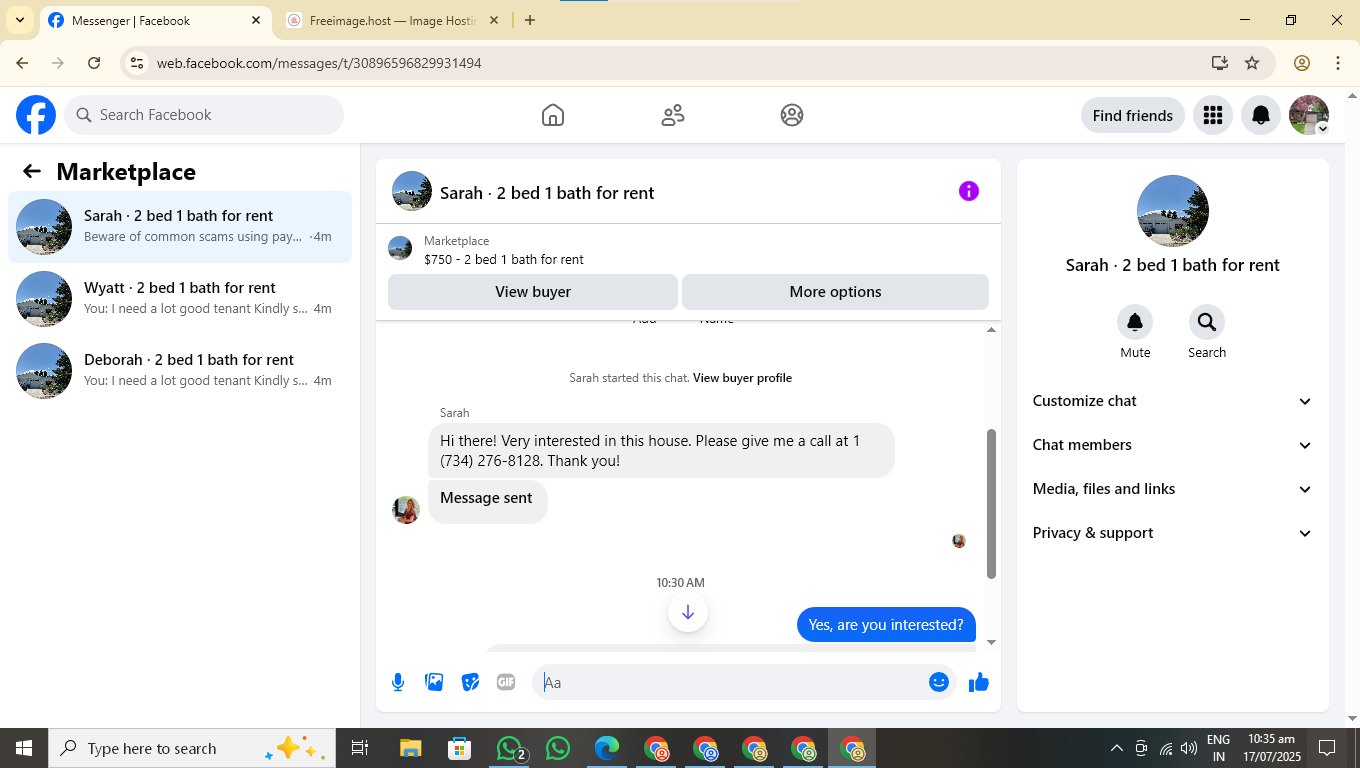Open Task View on taskbar
The image size is (1360, 768).
[360, 748]
